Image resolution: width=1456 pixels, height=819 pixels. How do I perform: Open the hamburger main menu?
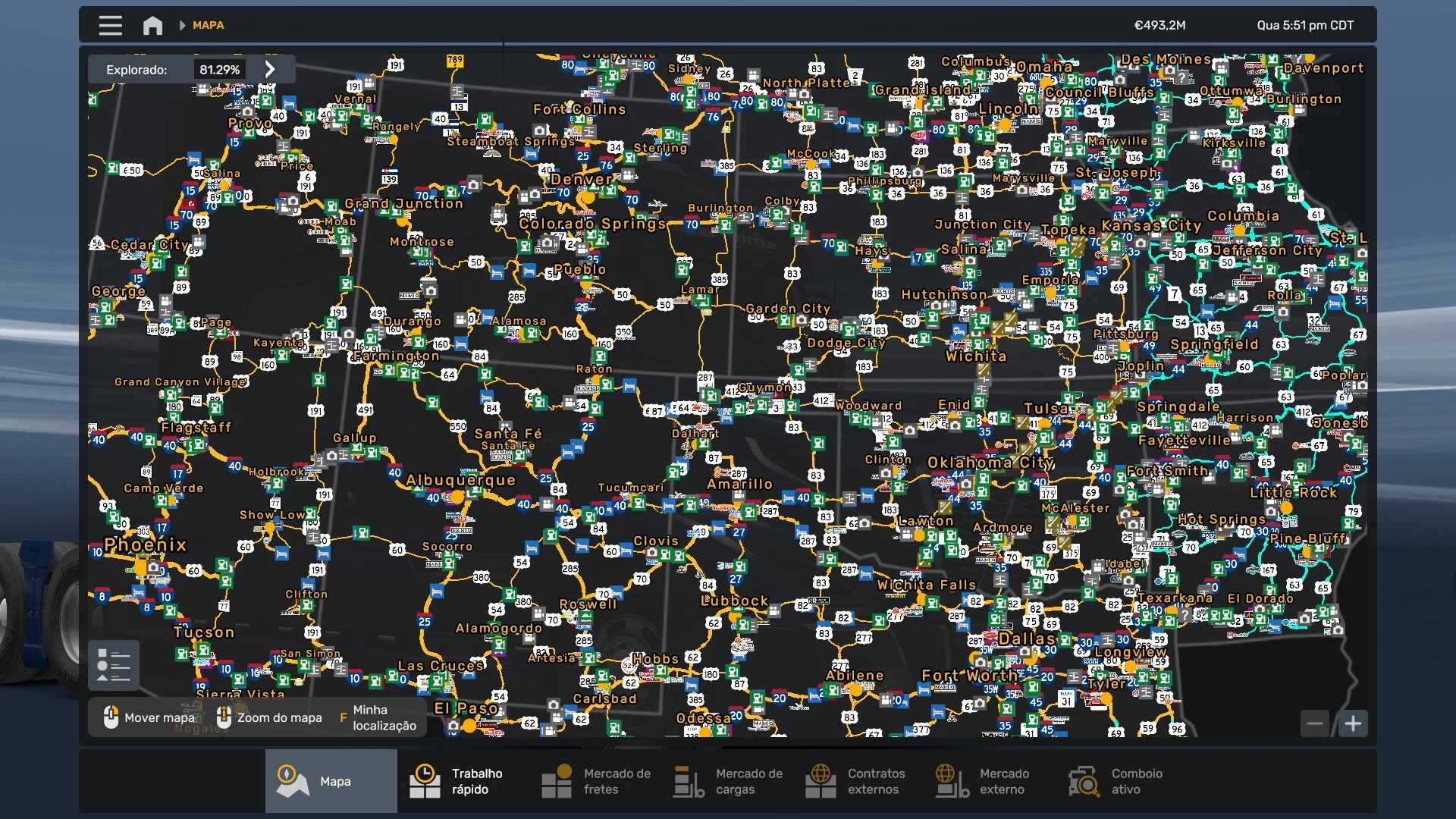110,26
